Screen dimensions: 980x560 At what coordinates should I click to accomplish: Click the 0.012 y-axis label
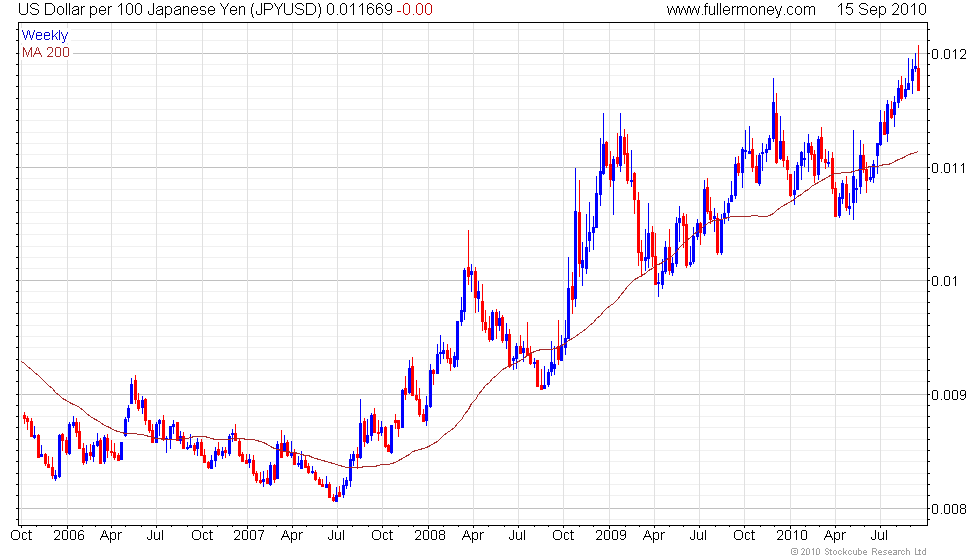point(949,54)
